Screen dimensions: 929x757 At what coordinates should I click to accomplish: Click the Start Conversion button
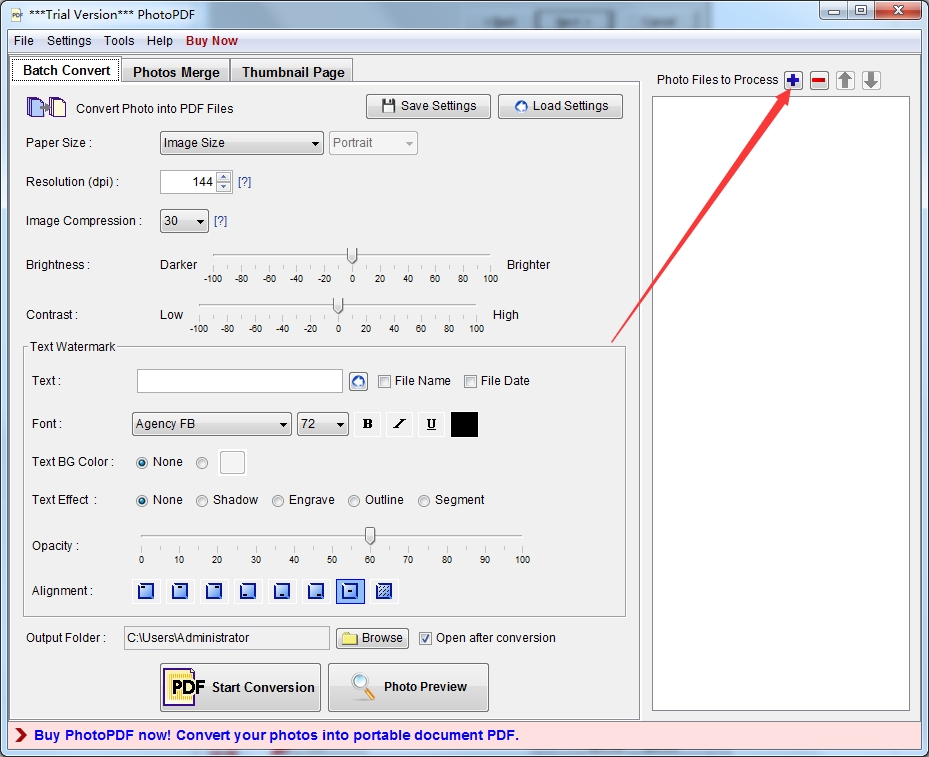[x=240, y=687]
